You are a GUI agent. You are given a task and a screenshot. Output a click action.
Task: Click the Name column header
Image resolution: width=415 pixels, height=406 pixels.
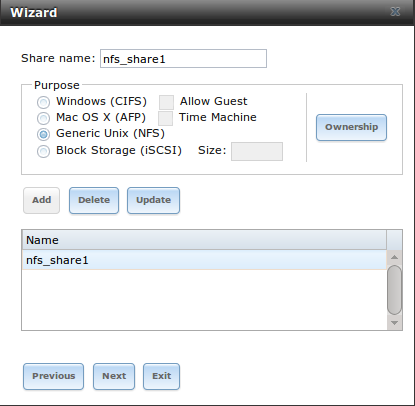click(x=204, y=240)
